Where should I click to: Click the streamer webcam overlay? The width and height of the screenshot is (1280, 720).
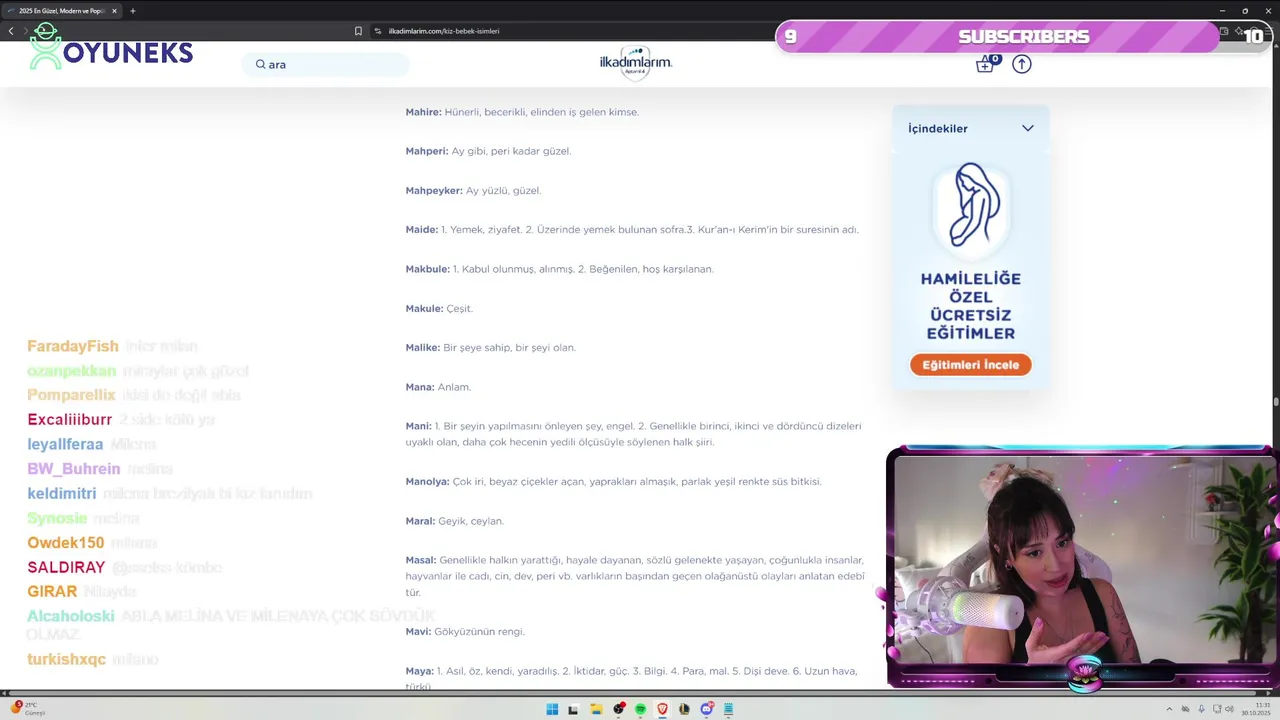1082,568
